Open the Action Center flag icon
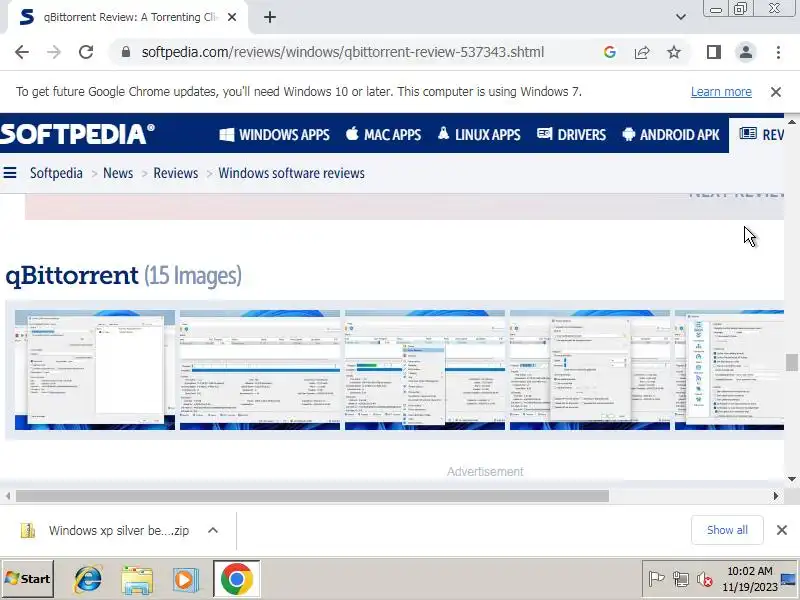The width and height of the screenshot is (800, 600). click(656, 579)
